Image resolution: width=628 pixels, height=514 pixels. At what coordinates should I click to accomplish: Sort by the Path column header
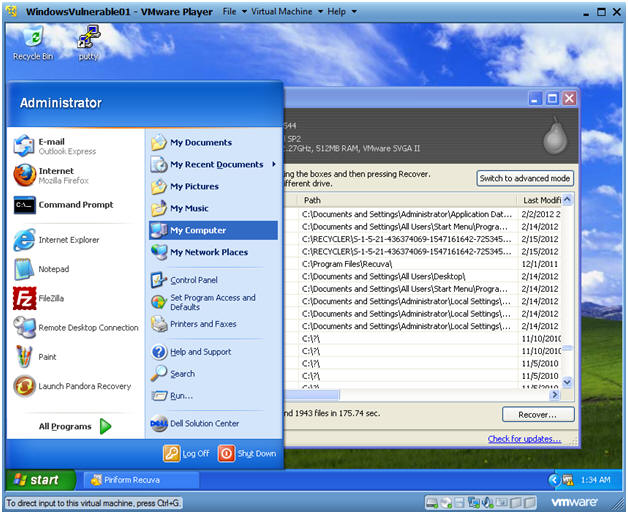408,200
